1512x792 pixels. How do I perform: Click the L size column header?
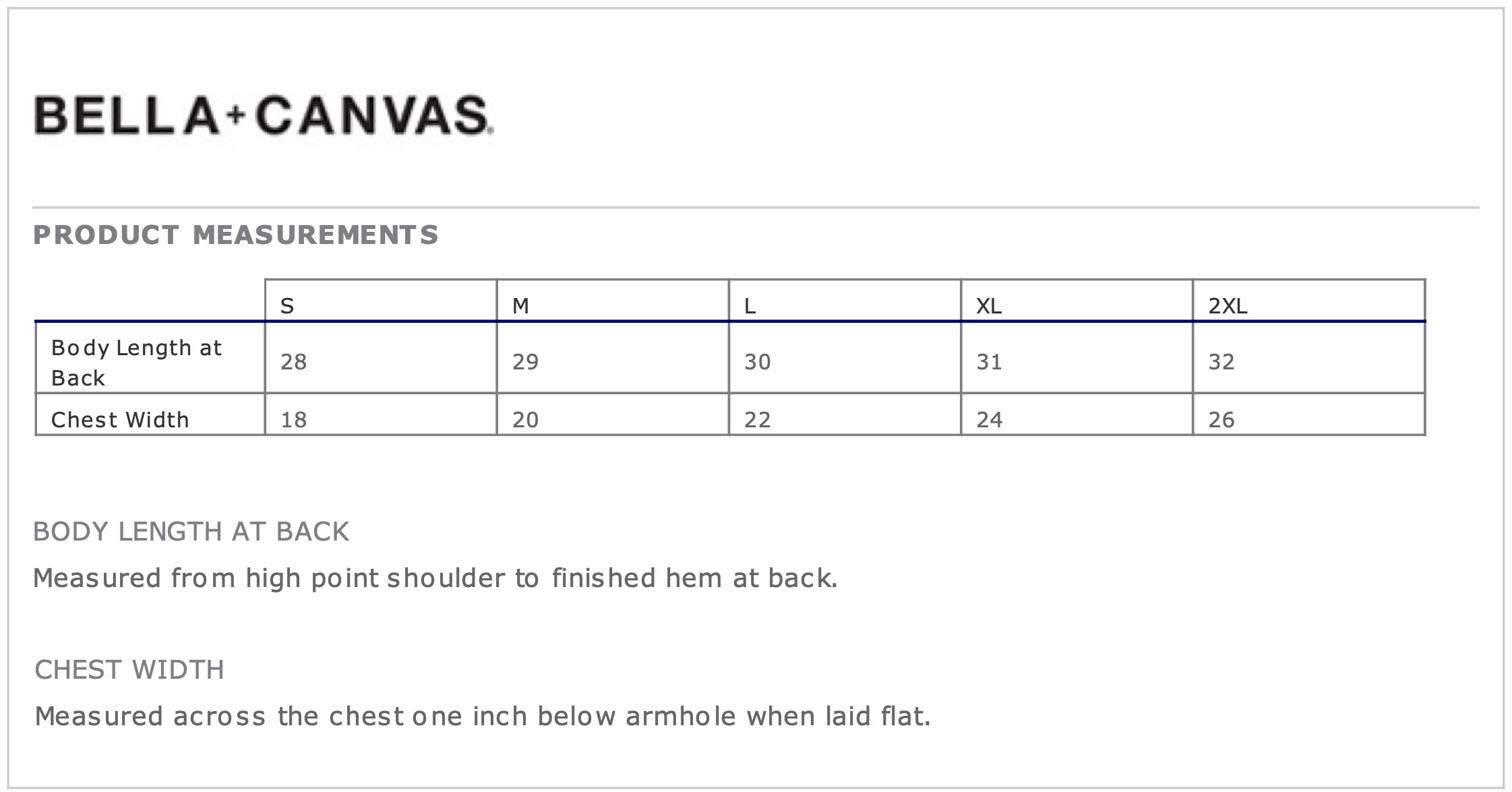(x=750, y=306)
